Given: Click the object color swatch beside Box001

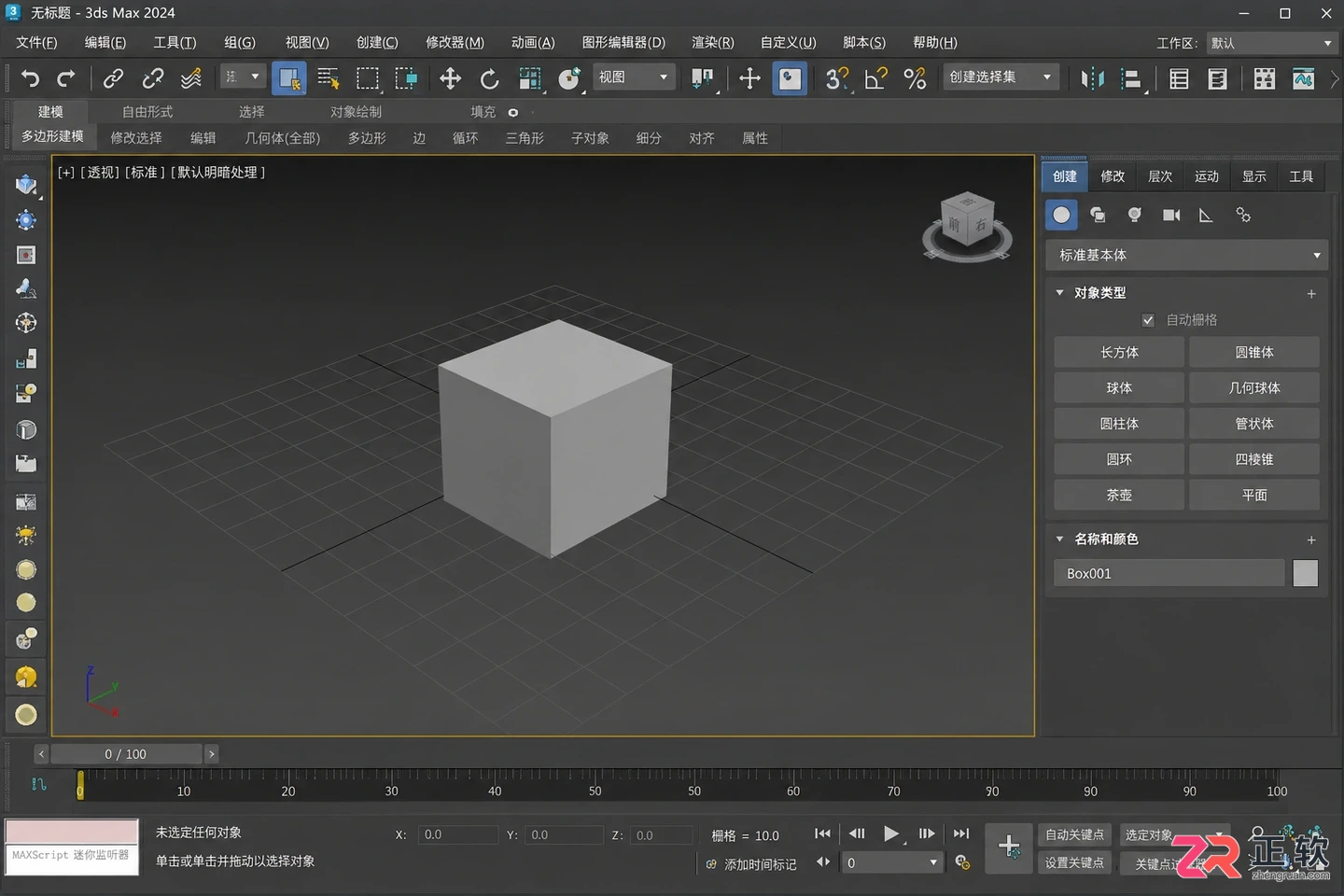Looking at the screenshot, I should (1305, 573).
